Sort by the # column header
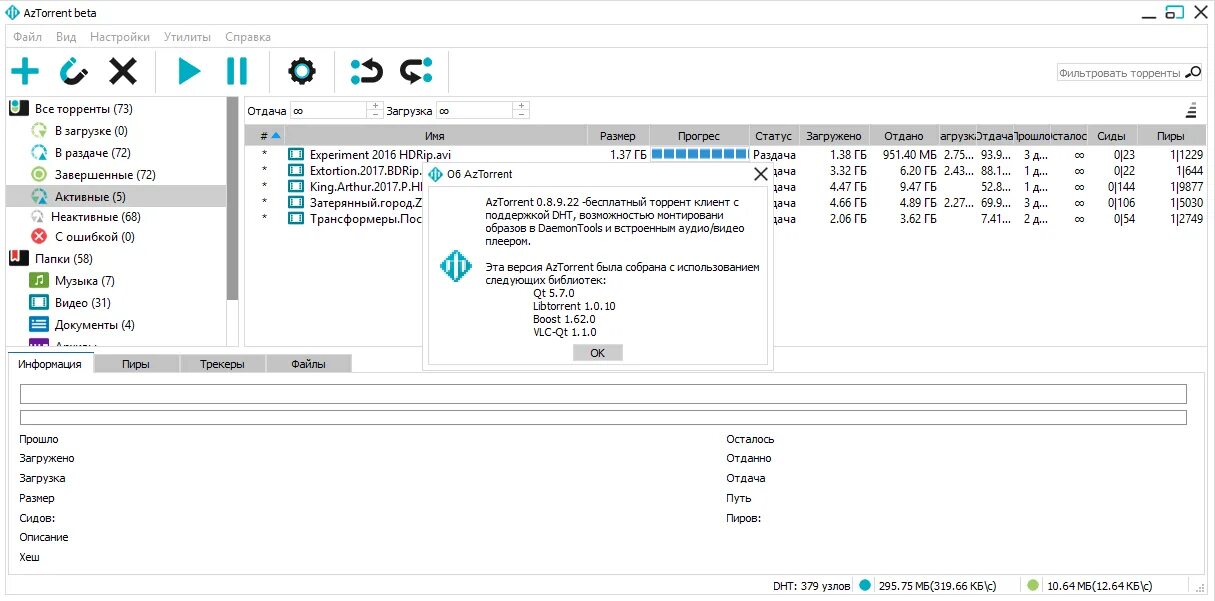 265,136
